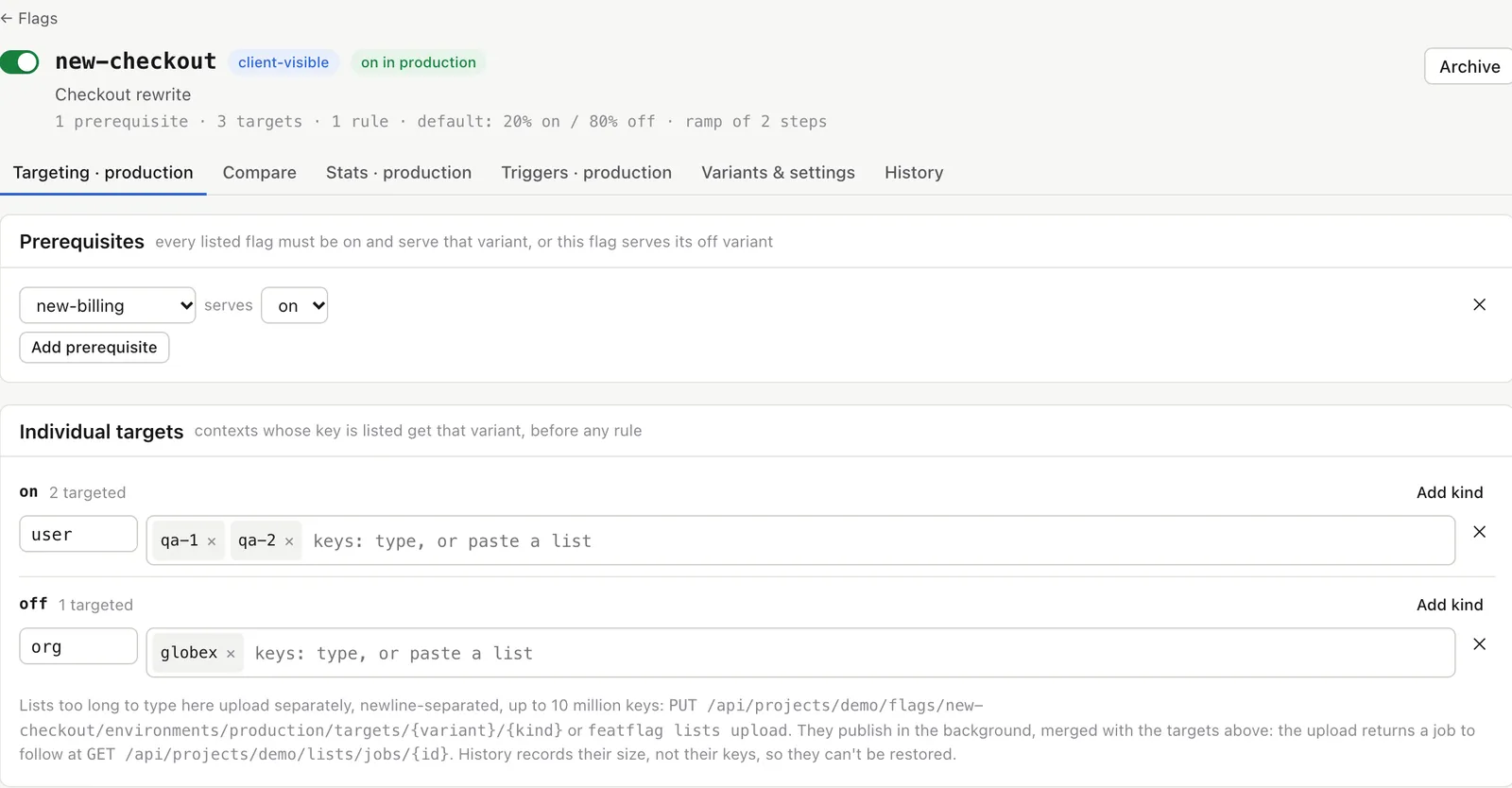Add kind for the off variant
1512x788 pixels.
(x=1450, y=605)
